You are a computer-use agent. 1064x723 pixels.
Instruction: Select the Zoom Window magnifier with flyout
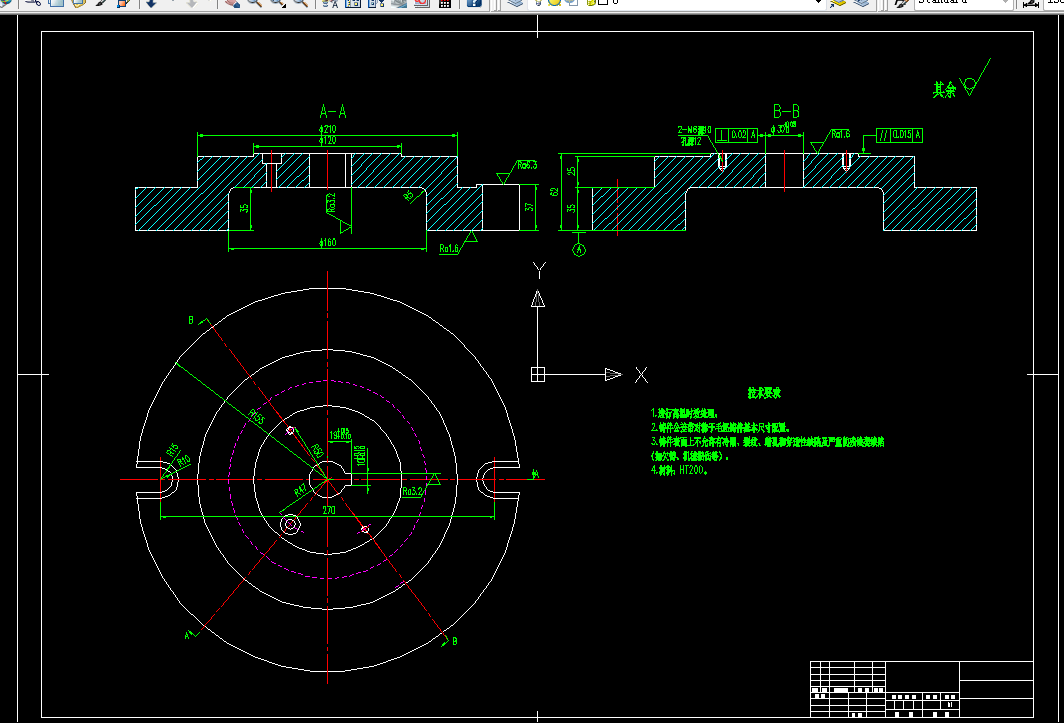click(x=278, y=3)
